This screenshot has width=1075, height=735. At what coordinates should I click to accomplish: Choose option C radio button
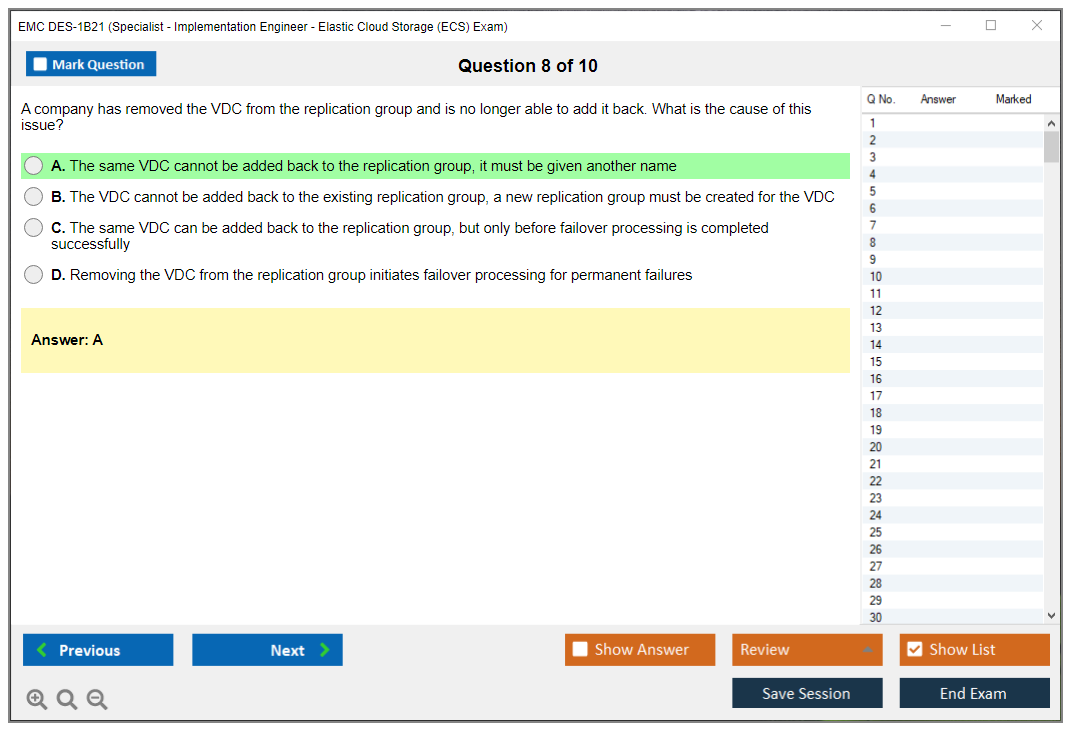point(34,228)
